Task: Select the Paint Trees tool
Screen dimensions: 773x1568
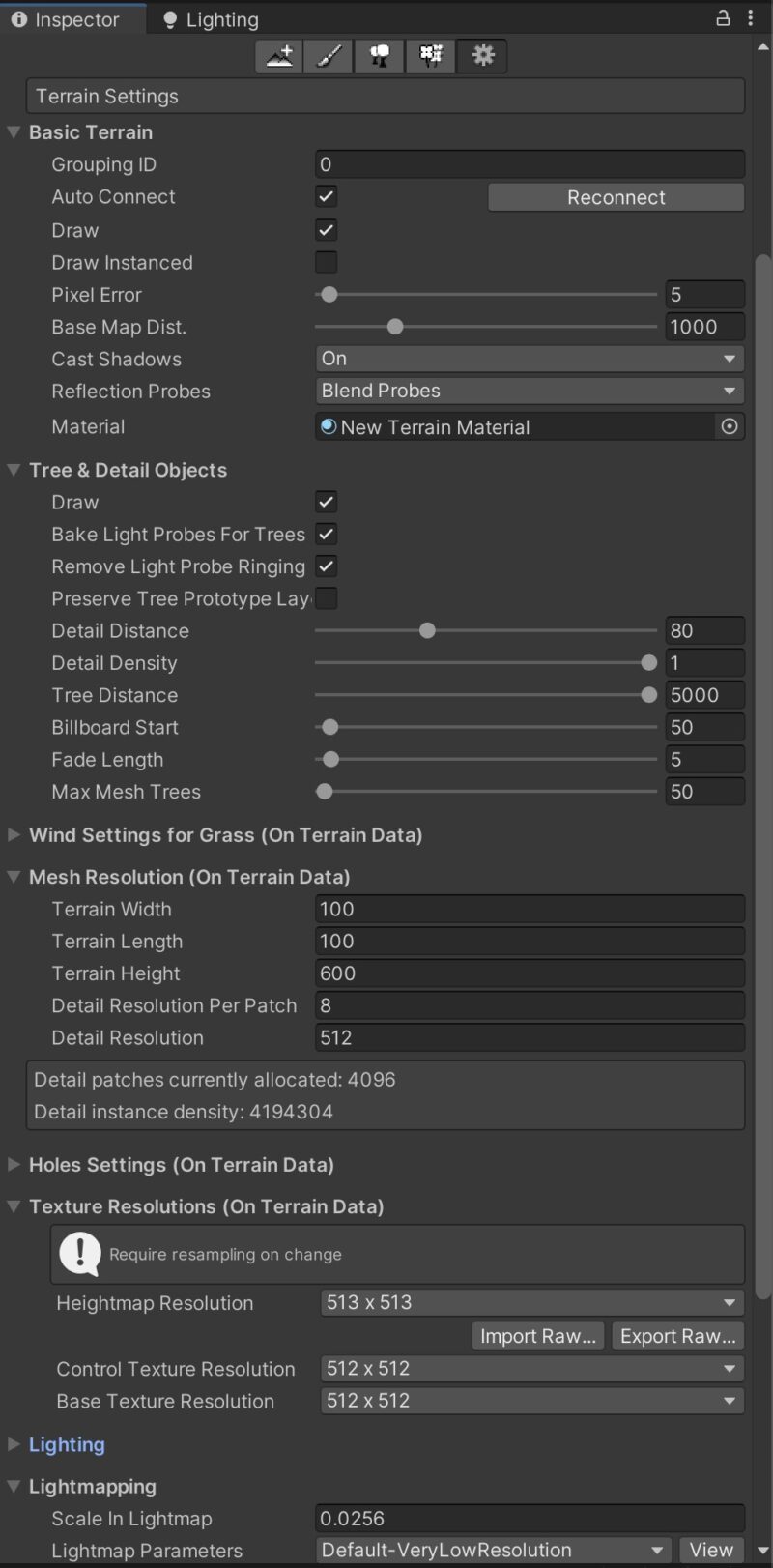Action: click(380, 56)
